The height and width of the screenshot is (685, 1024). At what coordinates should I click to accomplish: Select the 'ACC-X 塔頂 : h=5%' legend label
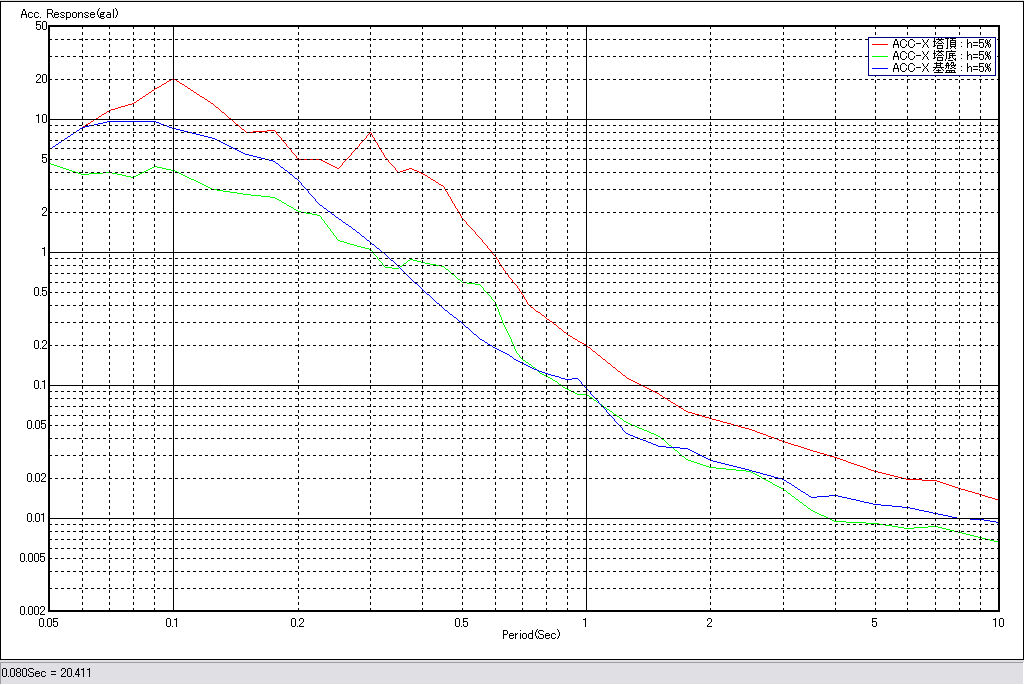click(x=942, y=44)
